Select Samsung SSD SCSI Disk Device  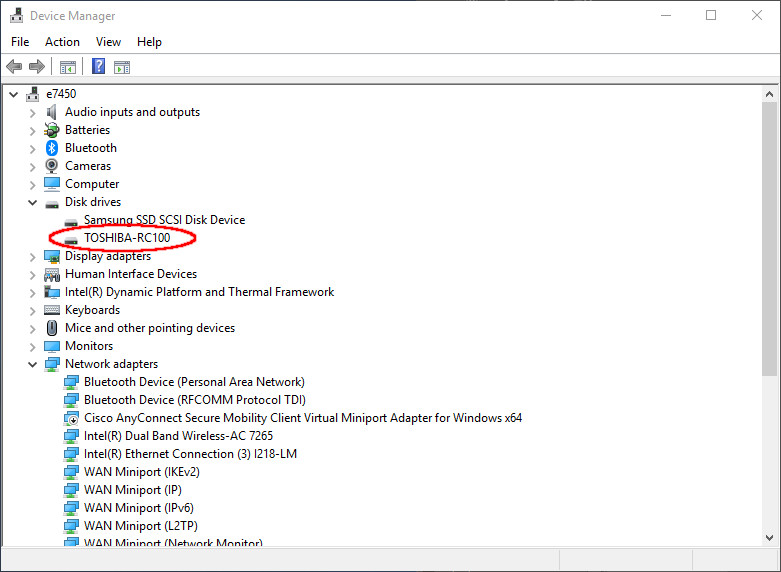(164, 220)
